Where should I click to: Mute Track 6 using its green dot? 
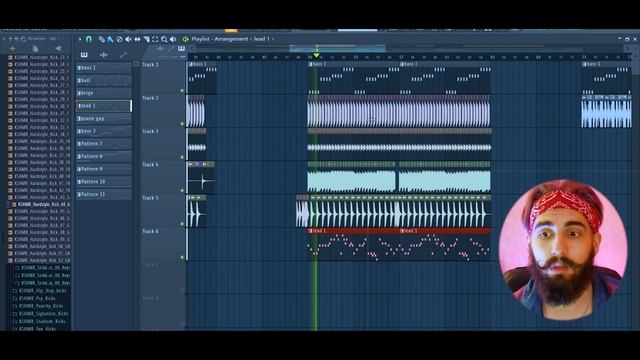182,258
